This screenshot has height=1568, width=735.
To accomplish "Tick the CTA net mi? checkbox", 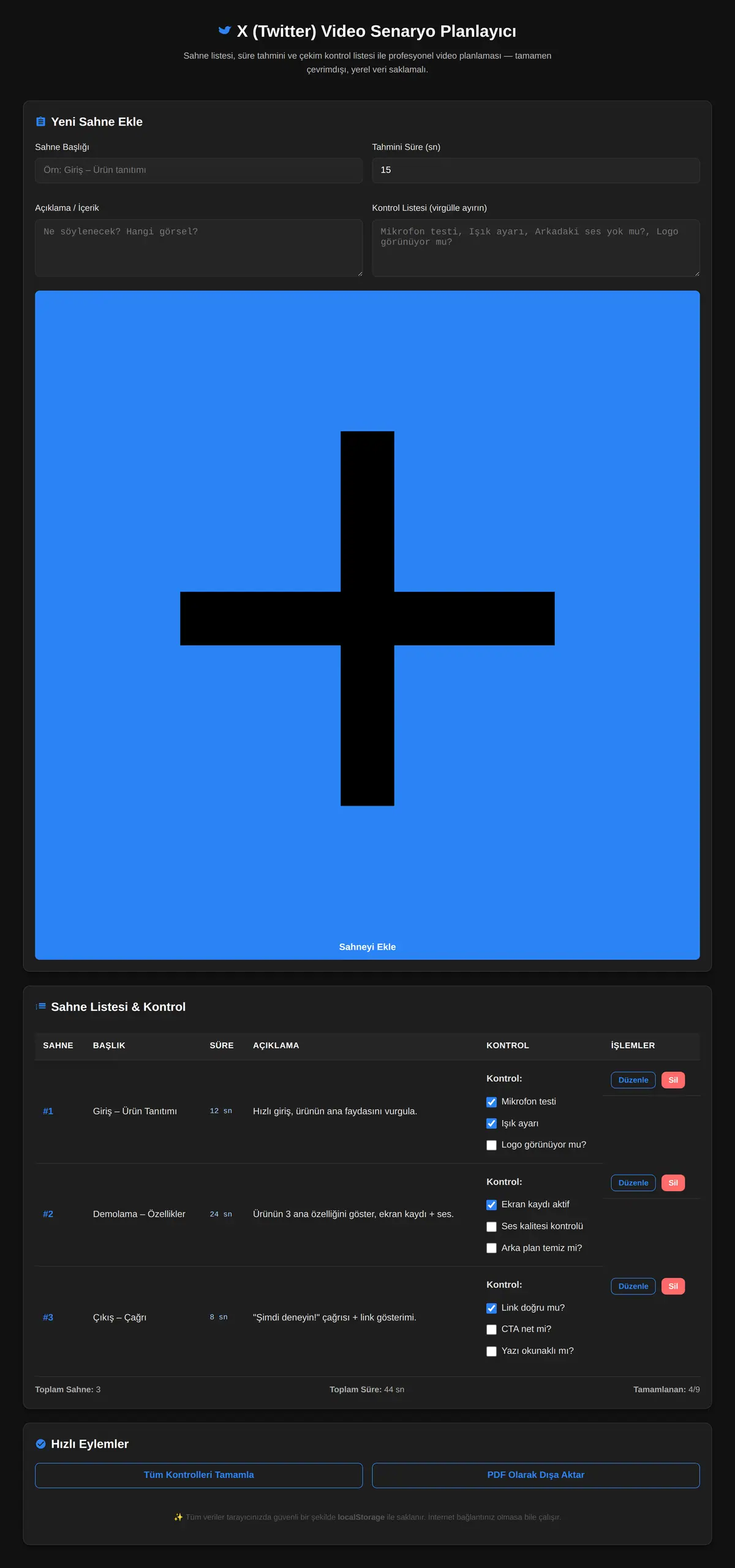I will 491,1329.
